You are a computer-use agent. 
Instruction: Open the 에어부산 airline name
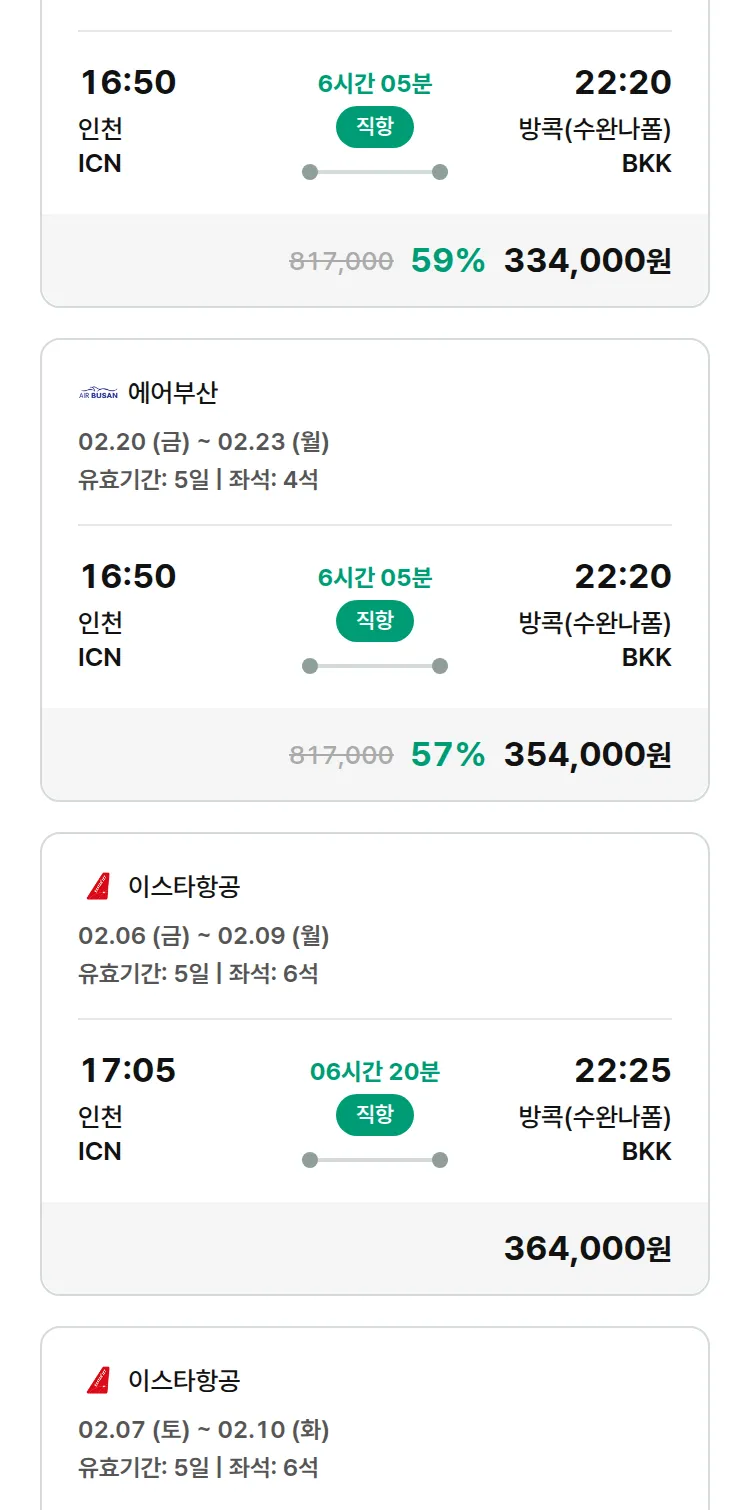(172, 393)
